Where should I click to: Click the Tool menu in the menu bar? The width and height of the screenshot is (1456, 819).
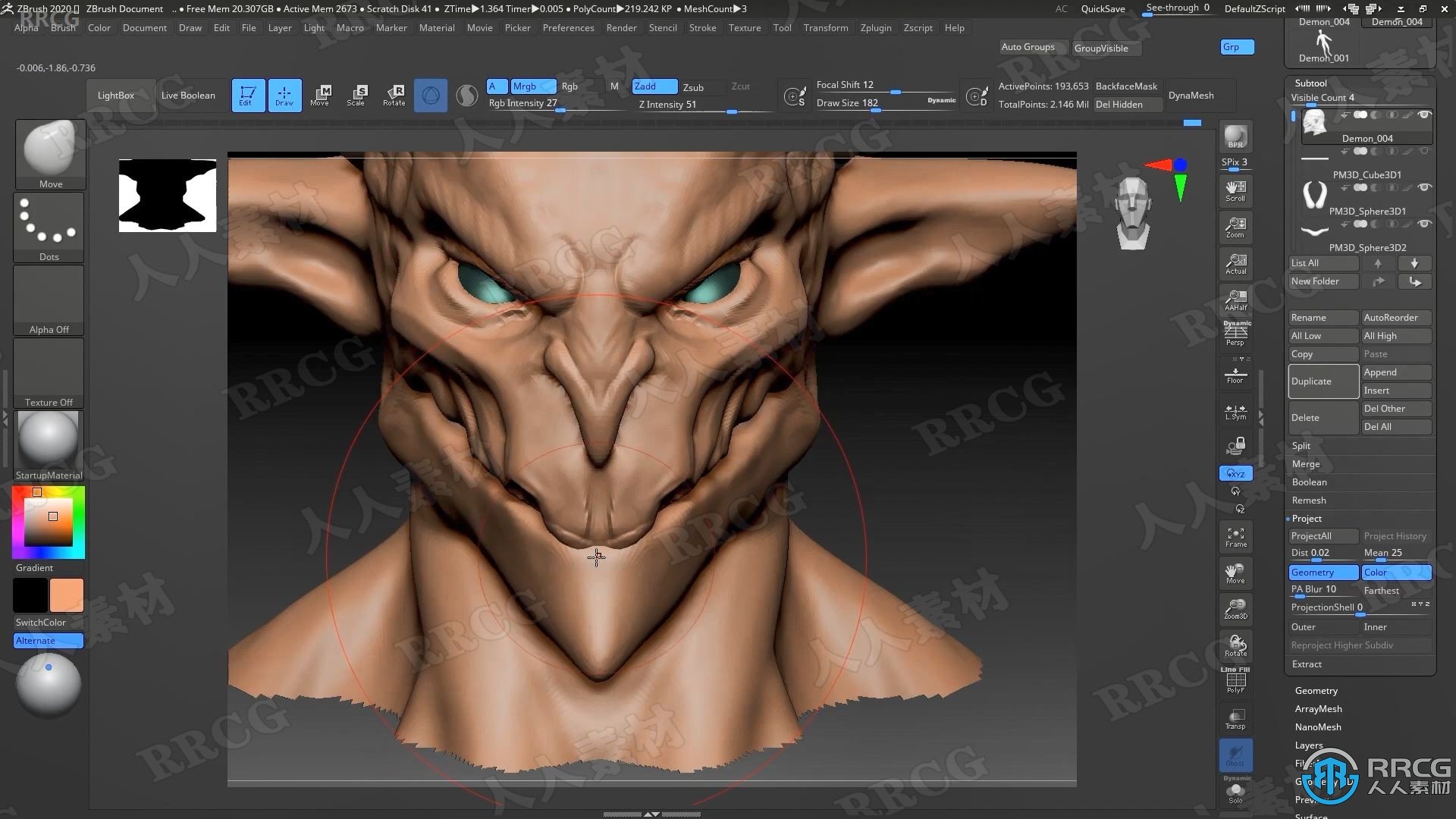coord(783,27)
